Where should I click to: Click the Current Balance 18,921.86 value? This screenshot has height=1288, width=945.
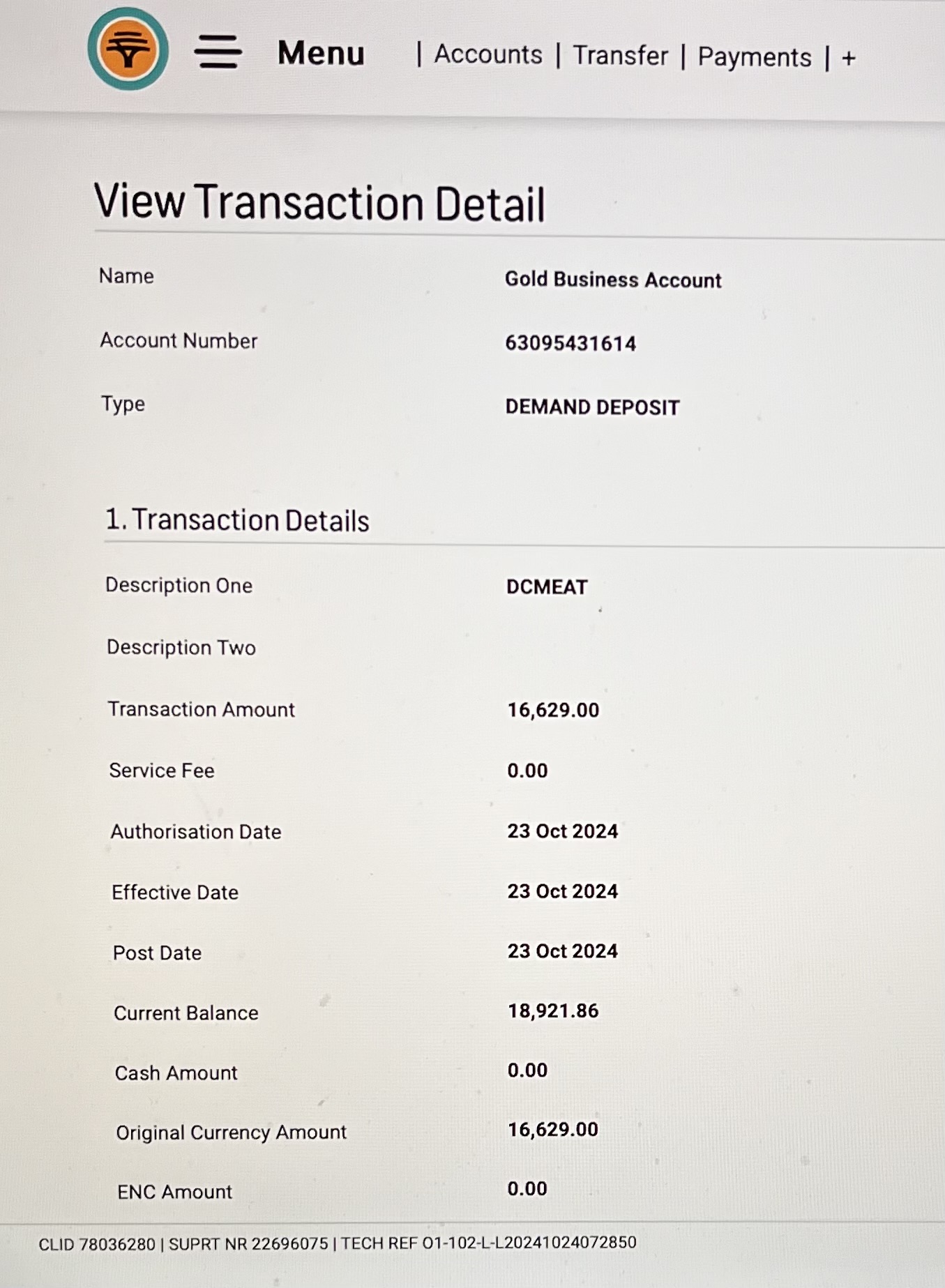click(x=553, y=1010)
